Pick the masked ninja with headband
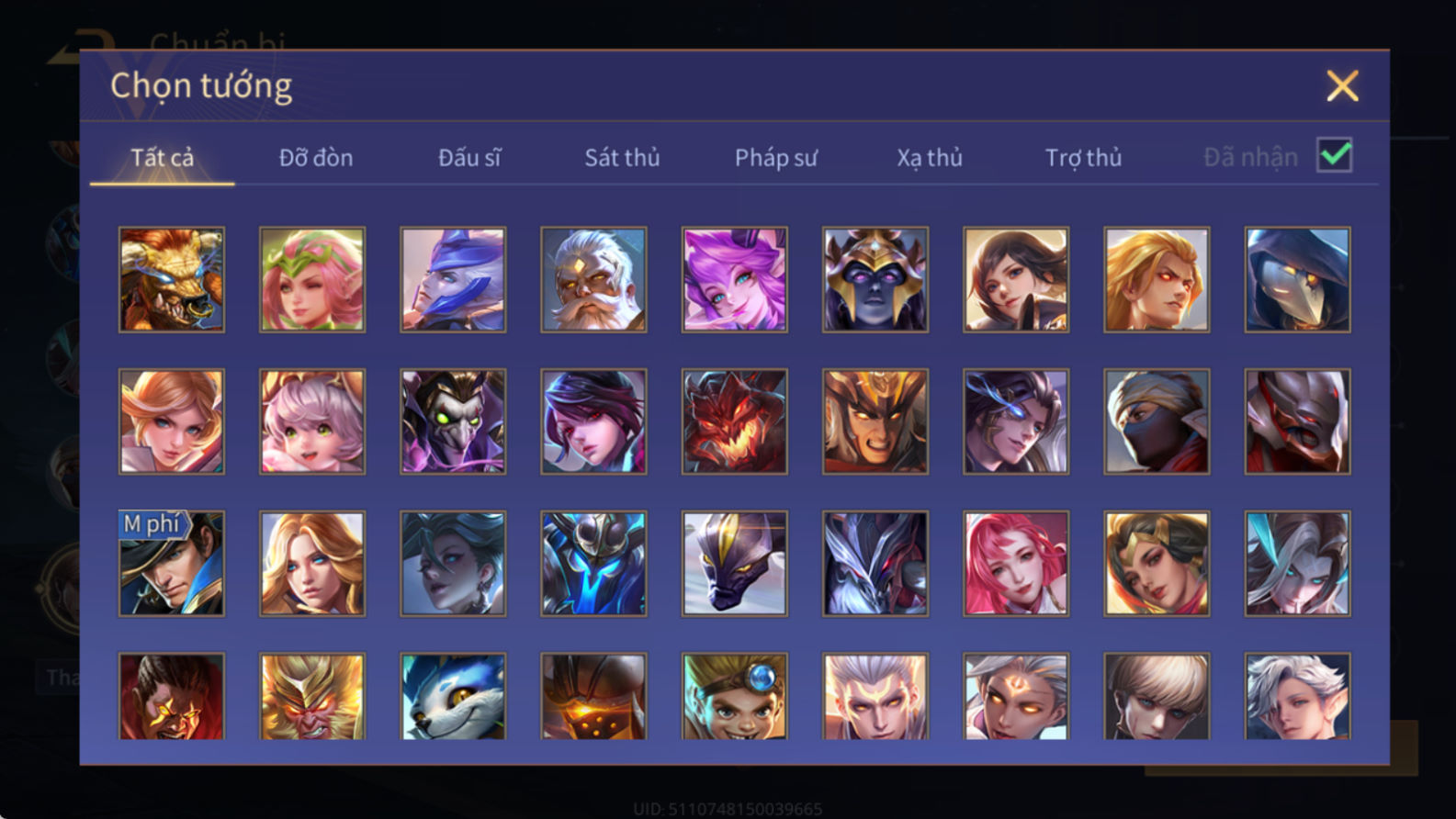The height and width of the screenshot is (819, 1456). click(1157, 421)
